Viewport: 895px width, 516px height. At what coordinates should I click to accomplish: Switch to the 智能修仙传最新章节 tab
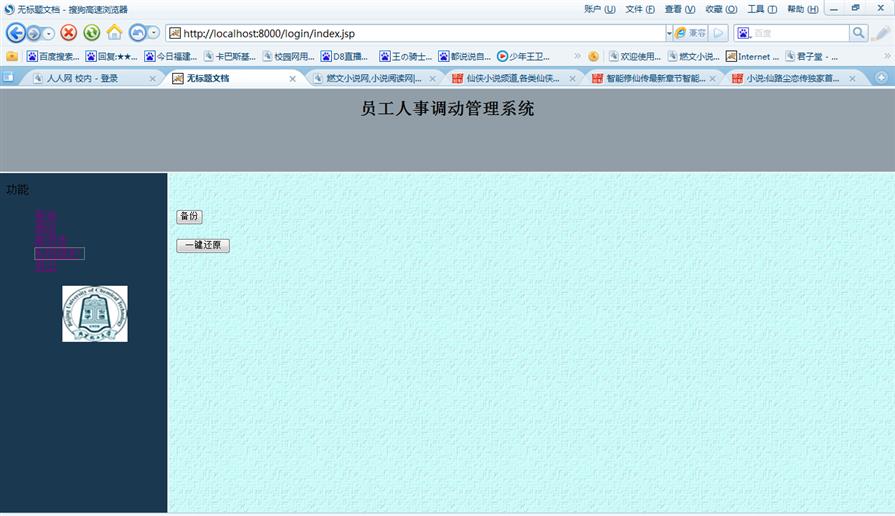(x=655, y=78)
